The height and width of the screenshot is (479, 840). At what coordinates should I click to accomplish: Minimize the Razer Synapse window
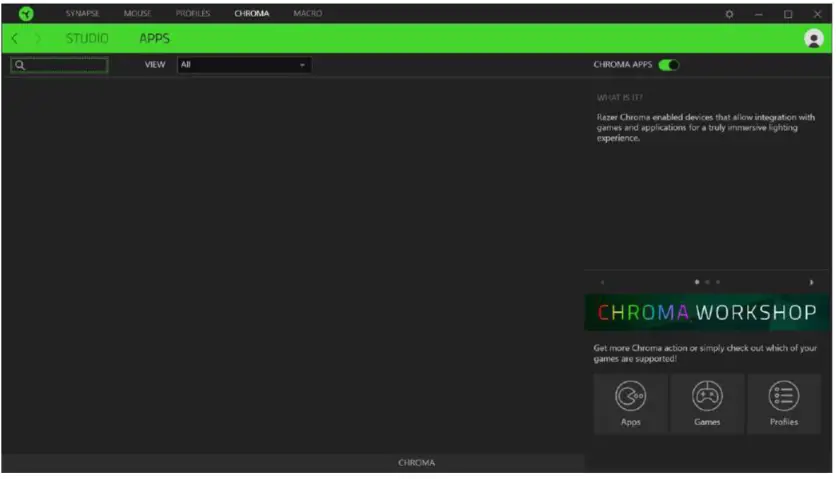(x=759, y=14)
